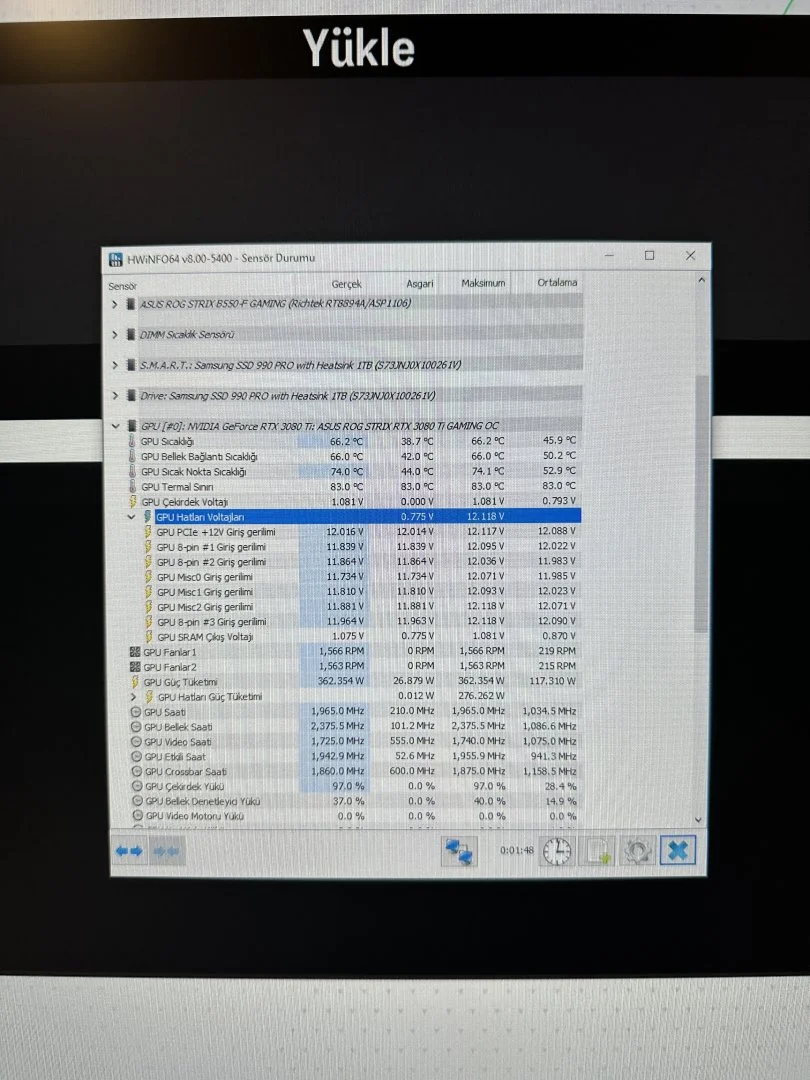Collapse the GPU Hatları Voltajları subtree
The image size is (810, 1080).
point(132,517)
